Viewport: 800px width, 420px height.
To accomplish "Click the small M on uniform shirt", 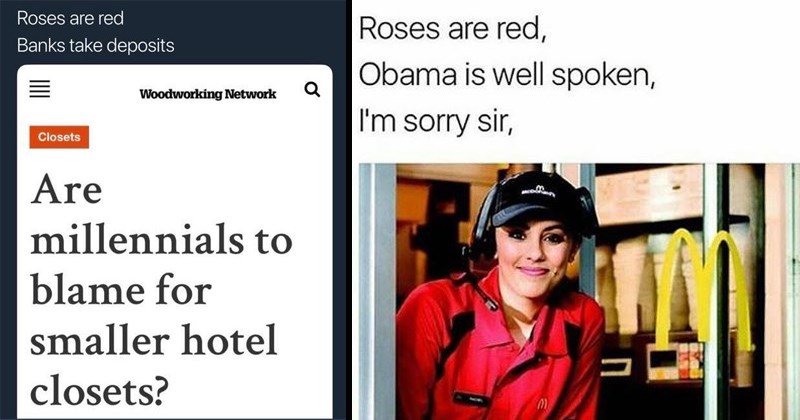I will (x=542, y=406).
